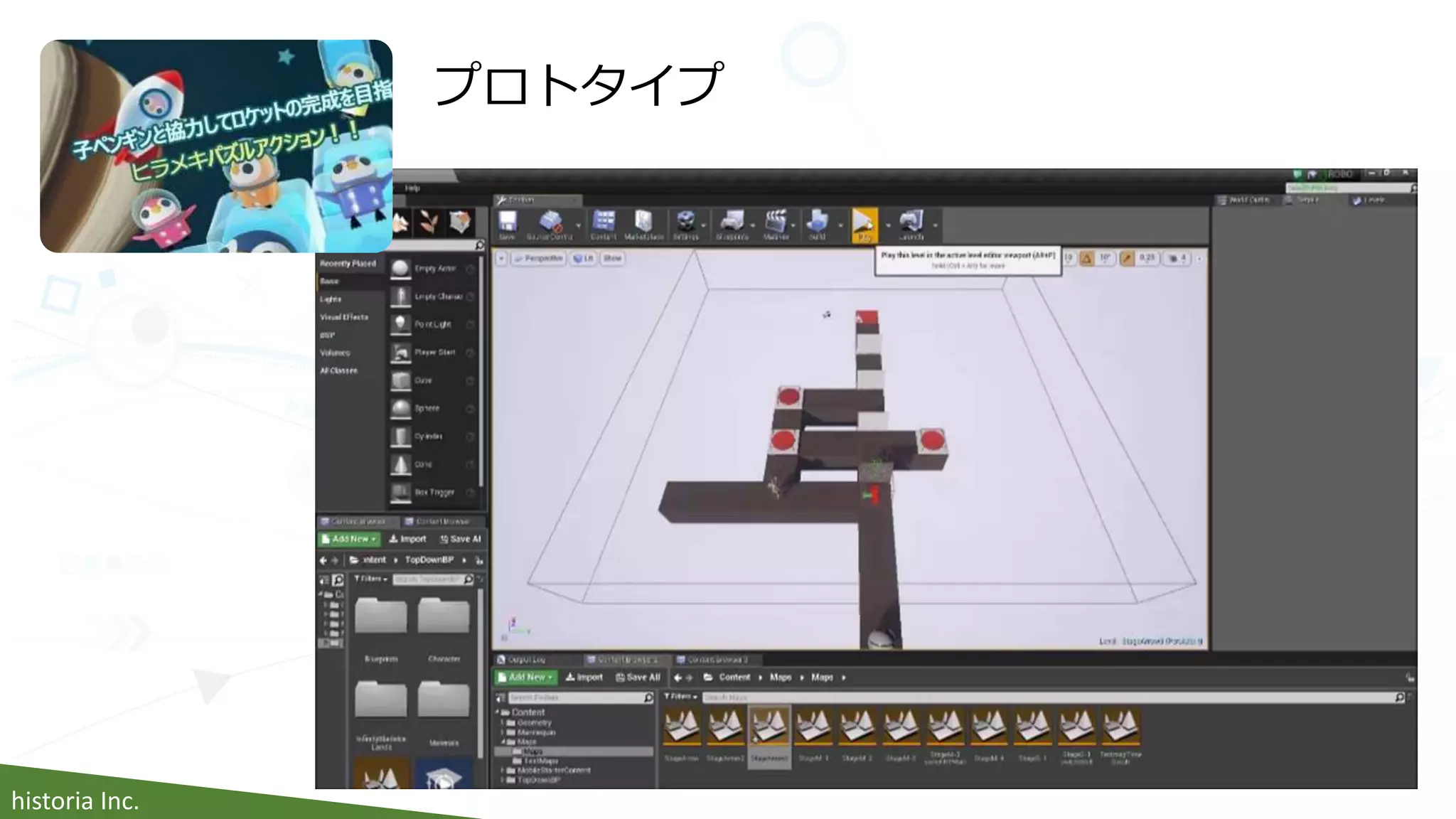The width and height of the screenshot is (1456, 819).
Task: Click the Save icon in the toolbar
Action: 507,223
